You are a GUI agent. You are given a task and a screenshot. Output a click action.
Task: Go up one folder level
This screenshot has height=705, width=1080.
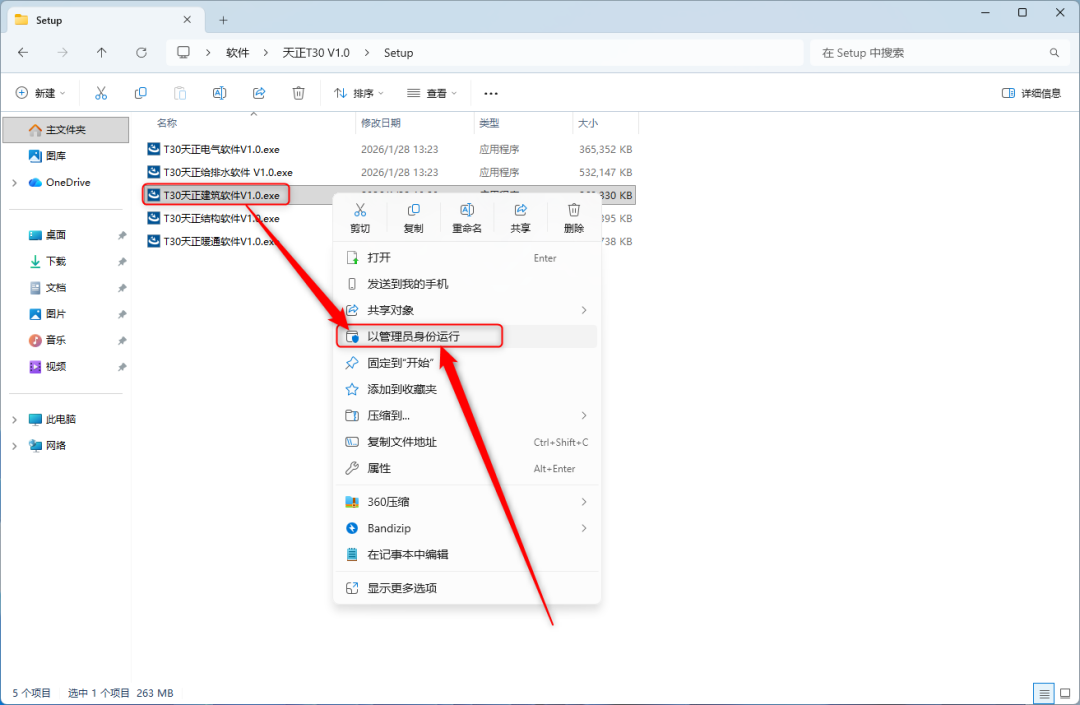[102, 52]
